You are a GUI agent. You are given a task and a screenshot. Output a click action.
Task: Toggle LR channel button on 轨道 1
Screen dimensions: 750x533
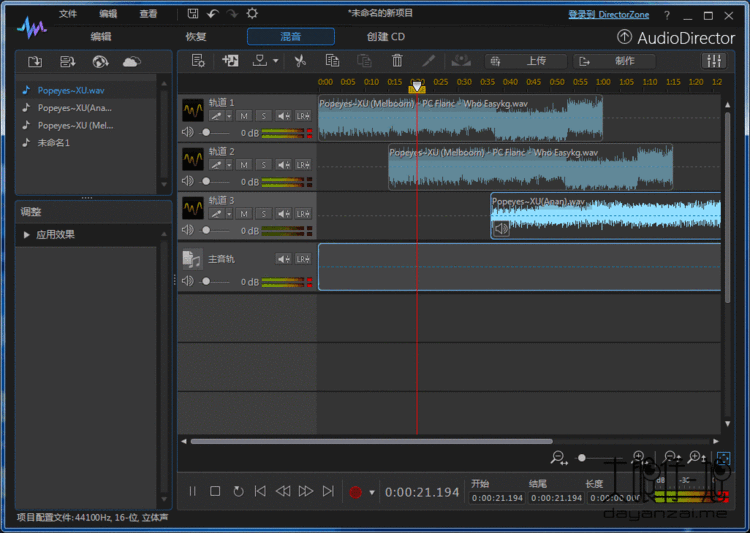[303, 116]
